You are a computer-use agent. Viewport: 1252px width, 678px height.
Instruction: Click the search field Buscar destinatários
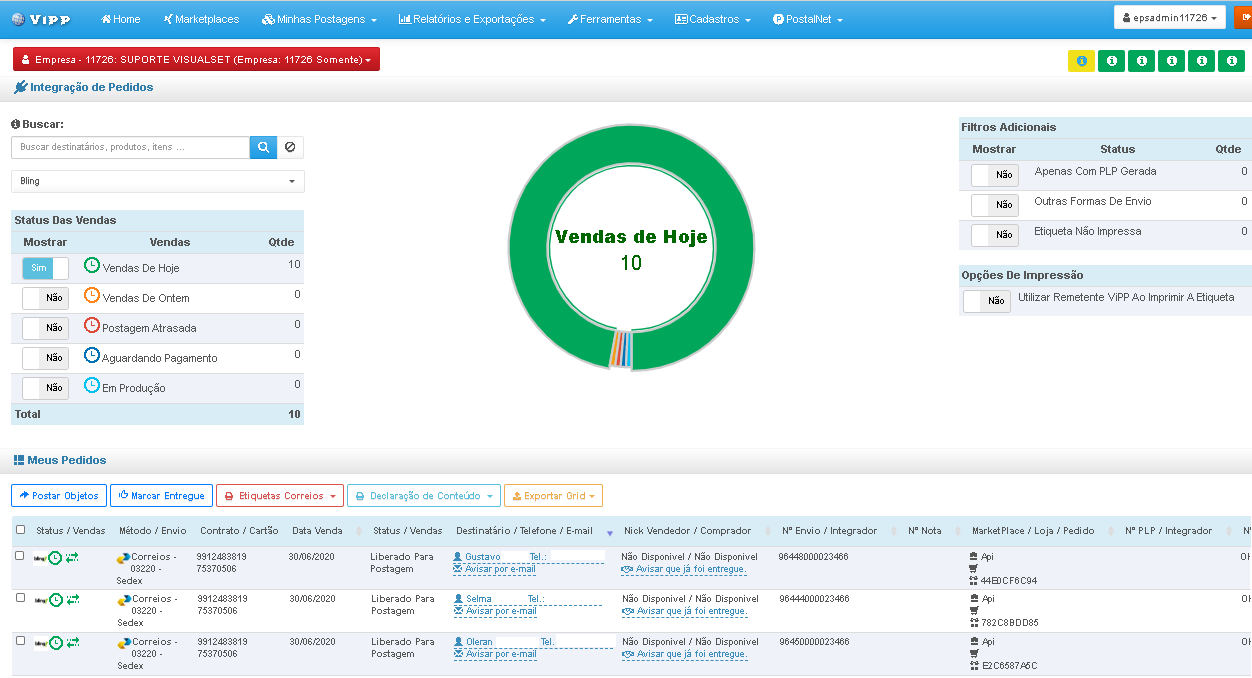130,147
